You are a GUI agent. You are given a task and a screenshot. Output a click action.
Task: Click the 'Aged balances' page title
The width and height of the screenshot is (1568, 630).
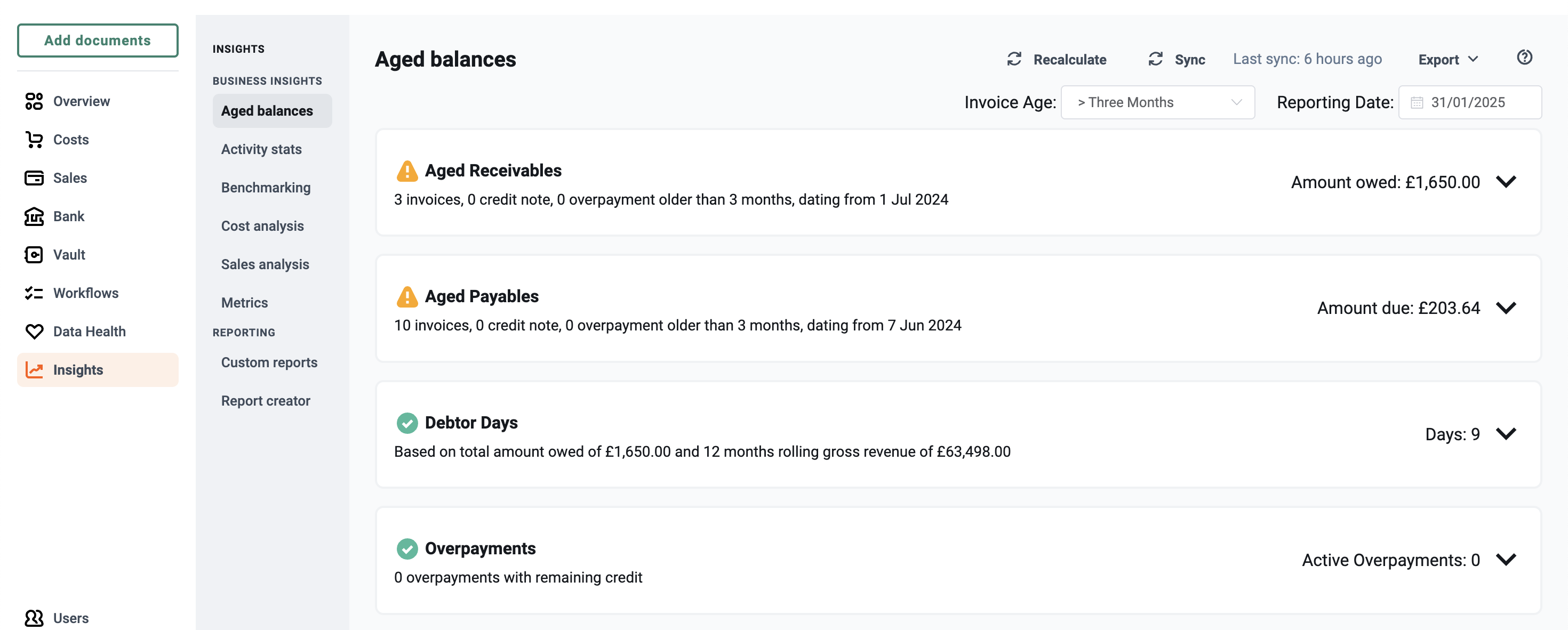445,59
